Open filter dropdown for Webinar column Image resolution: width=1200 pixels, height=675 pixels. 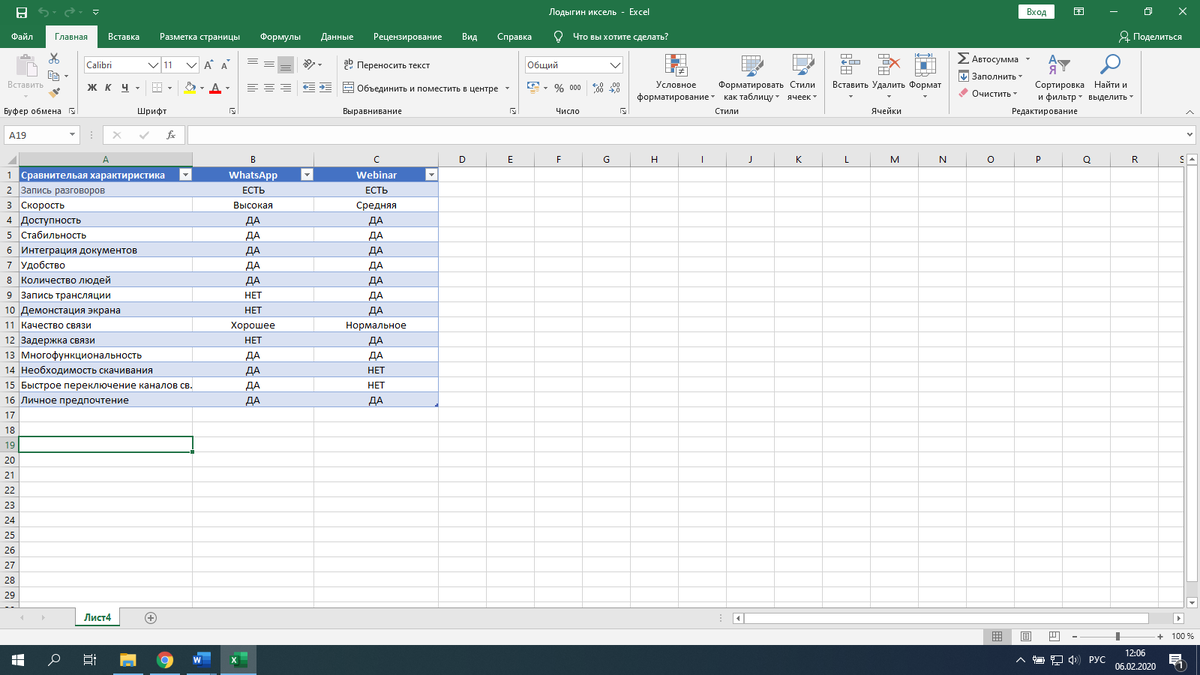pyautogui.click(x=430, y=174)
